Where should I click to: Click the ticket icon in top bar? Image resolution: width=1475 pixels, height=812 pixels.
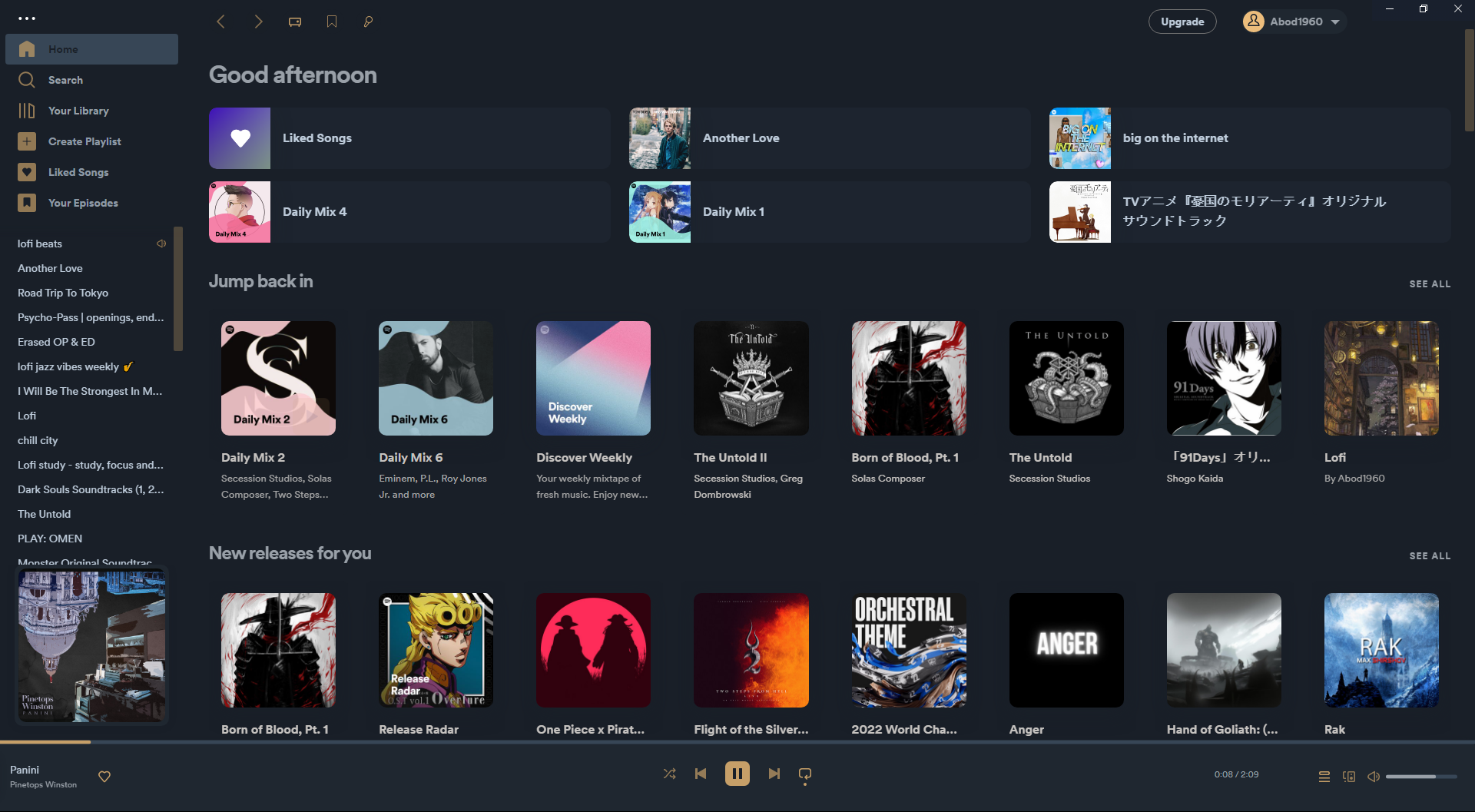point(295,22)
